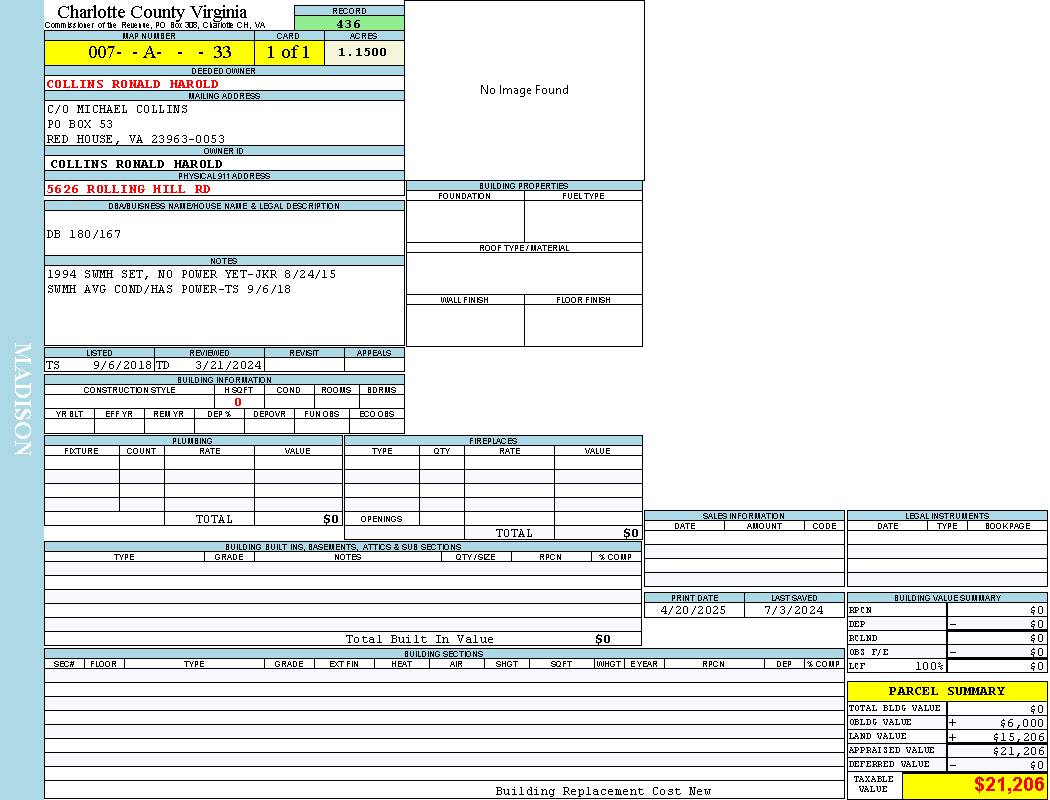Select the reviewed date 3/21/2024
1050x800 pixels.
pos(228,365)
